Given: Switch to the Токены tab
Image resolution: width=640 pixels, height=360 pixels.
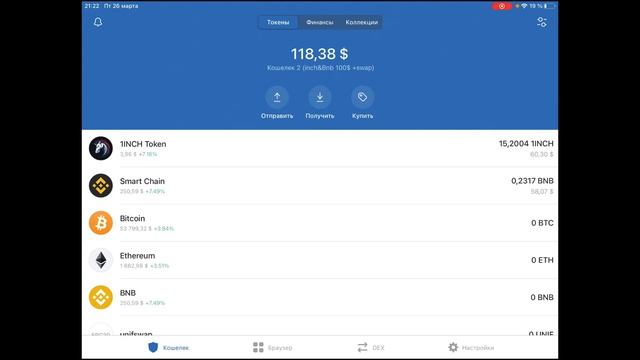Looking at the screenshot, I should click(x=278, y=22).
